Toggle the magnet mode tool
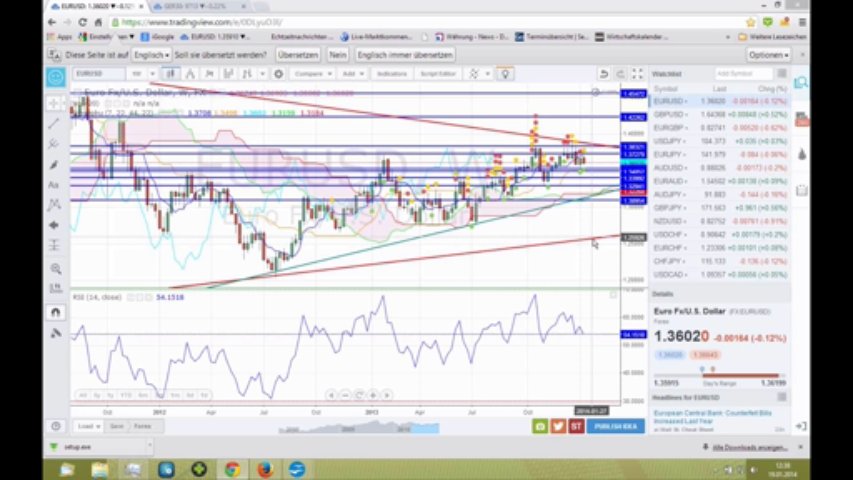Viewport: 853px width, 480px height. coord(55,312)
